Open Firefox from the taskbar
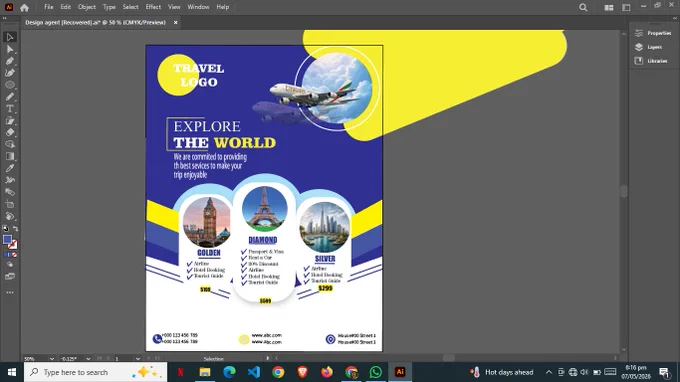The width and height of the screenshot is (680, 382). [327, 372]
